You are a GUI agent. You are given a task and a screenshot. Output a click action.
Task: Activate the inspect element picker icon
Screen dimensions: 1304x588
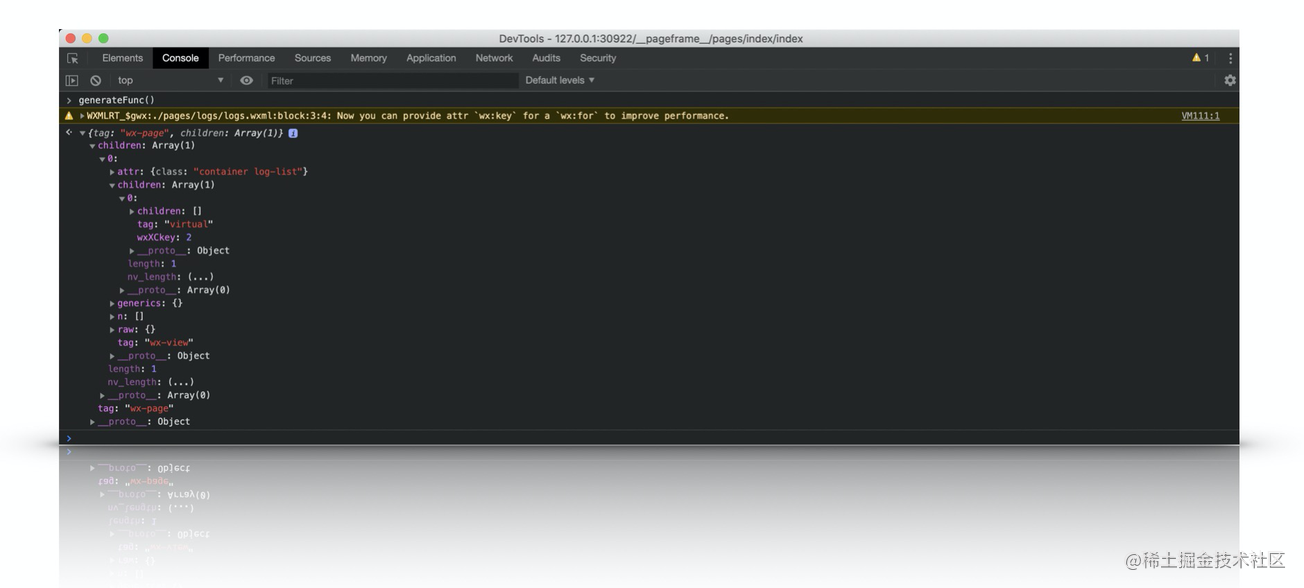click(x=72, y=58)
